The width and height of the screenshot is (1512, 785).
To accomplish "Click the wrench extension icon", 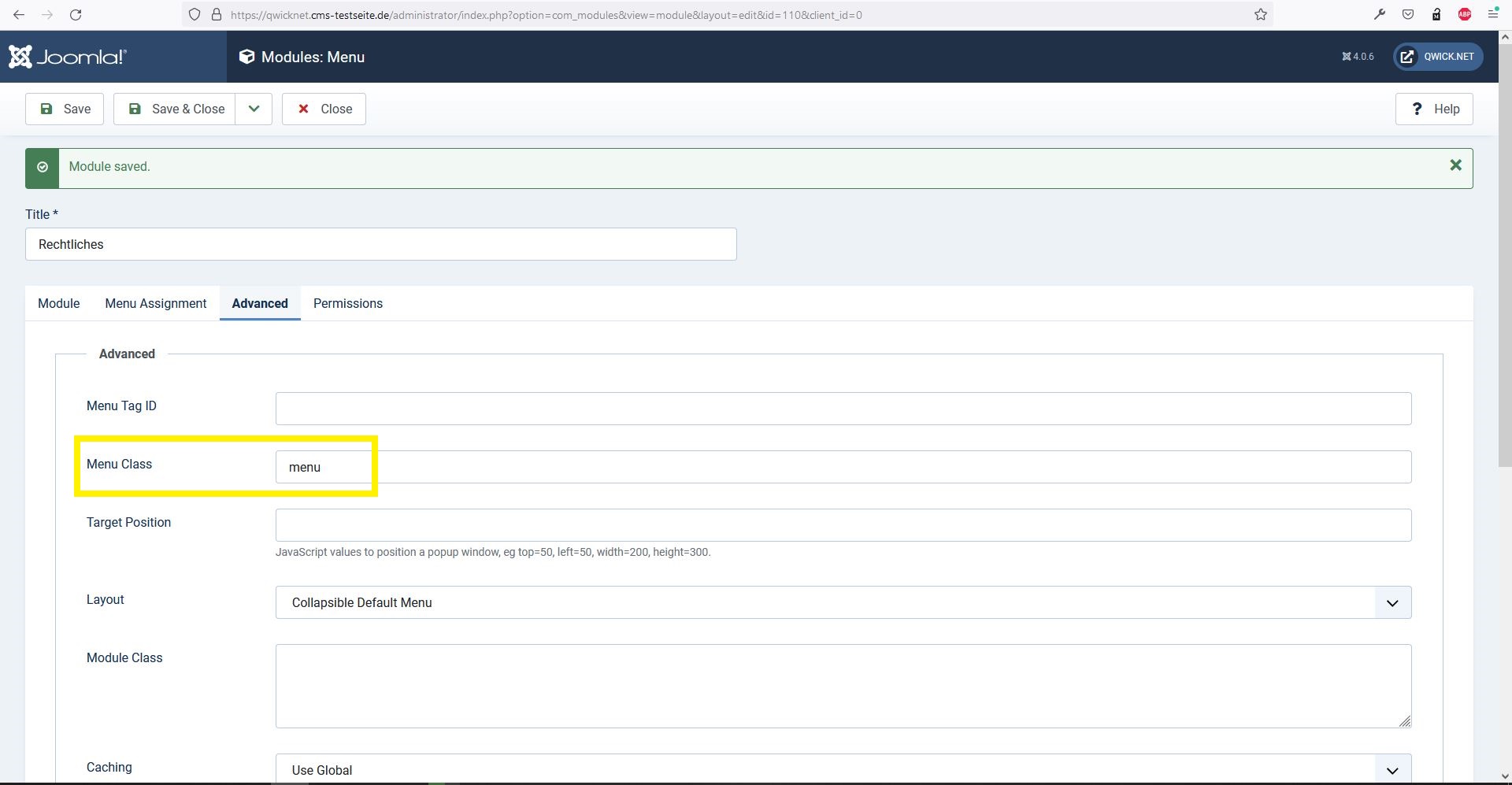I will tap(1380, 15).
